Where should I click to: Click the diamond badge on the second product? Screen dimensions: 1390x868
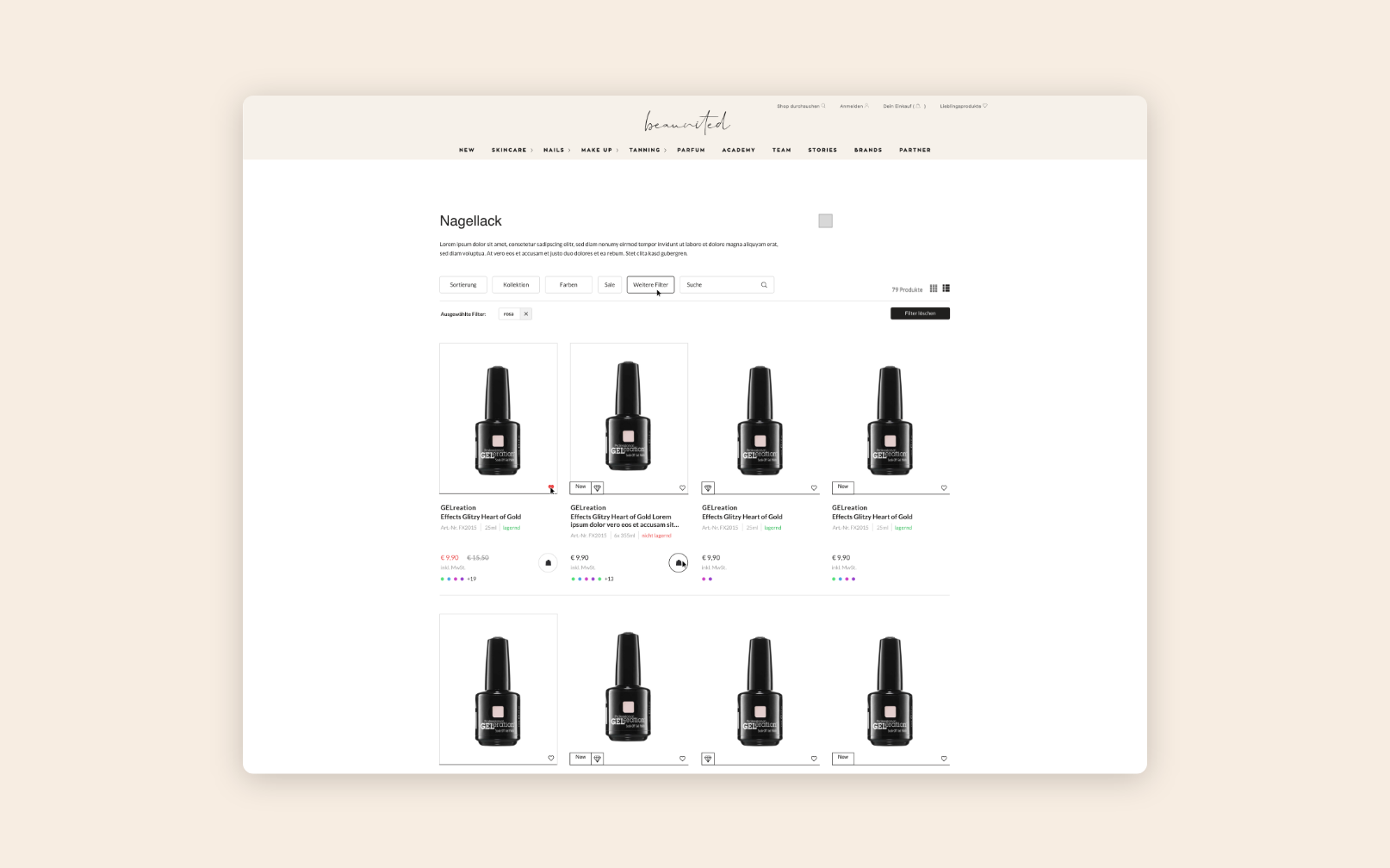pos(597,488)
